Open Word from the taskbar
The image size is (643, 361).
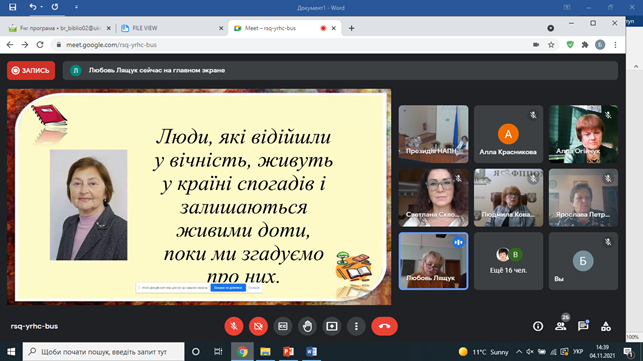tap(311, 352)
